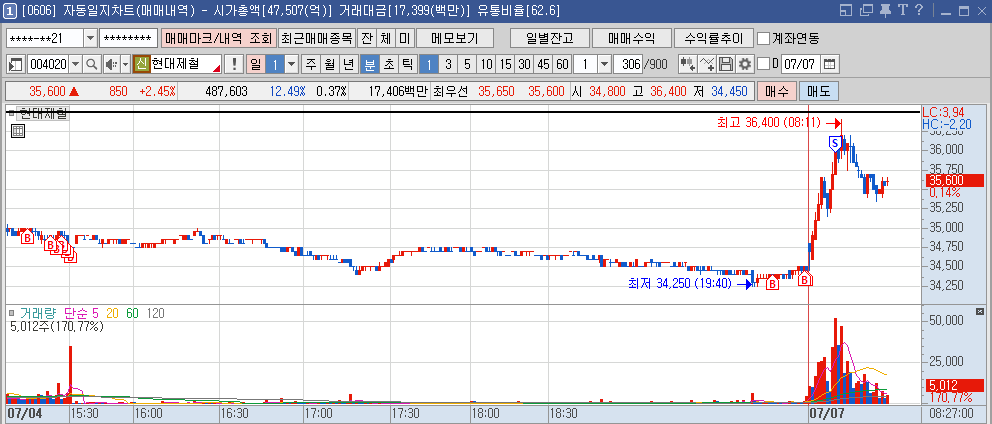992x424 pixels.
Task: Open help with the question mark icon
Action: (919, 10)
